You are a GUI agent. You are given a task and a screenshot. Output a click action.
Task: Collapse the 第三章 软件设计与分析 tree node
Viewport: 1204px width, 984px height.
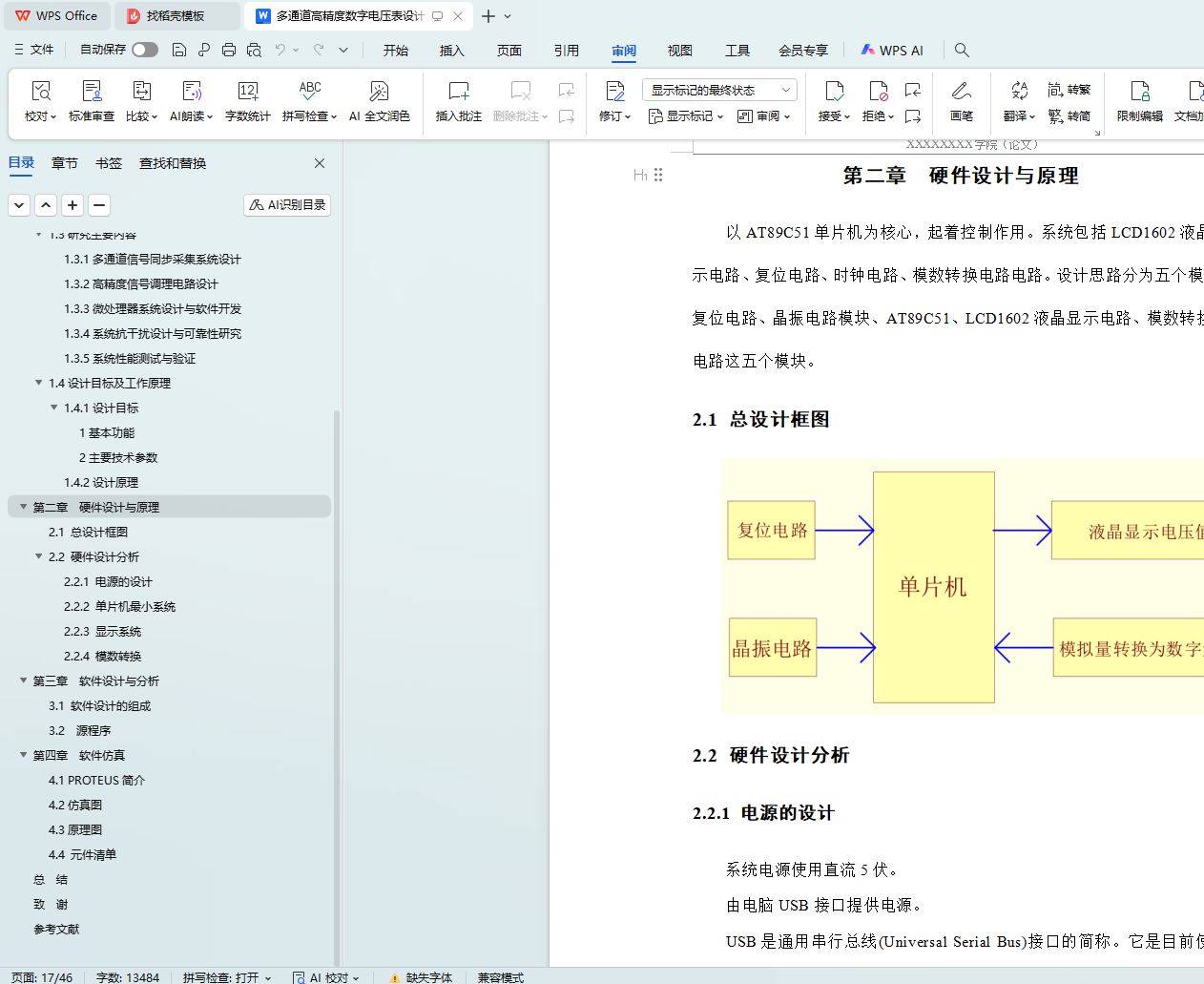(24, 680)
